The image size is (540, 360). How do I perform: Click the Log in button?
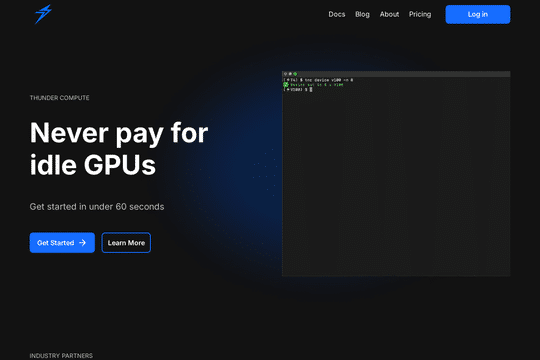(478, 14)
